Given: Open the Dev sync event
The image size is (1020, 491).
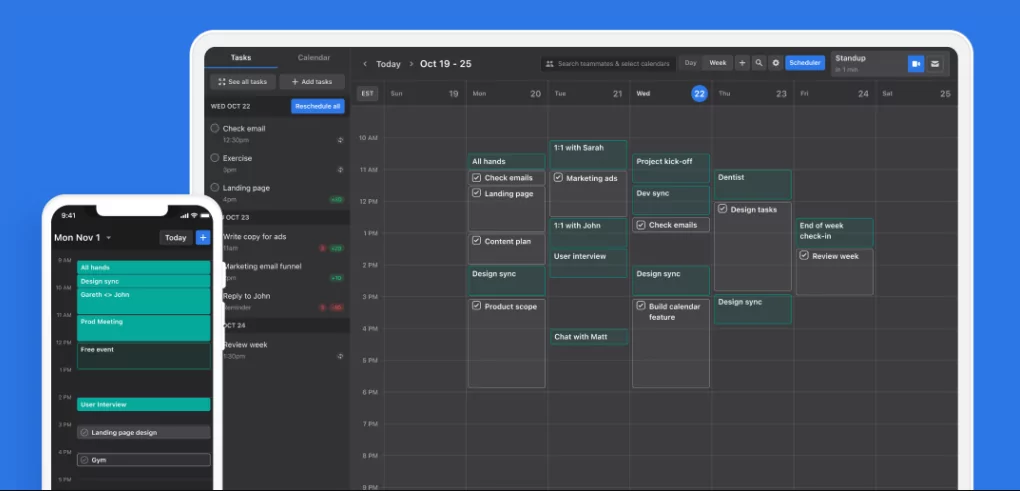Looking at the screenshot, I should pyautogui.click(x=671, y=201).
